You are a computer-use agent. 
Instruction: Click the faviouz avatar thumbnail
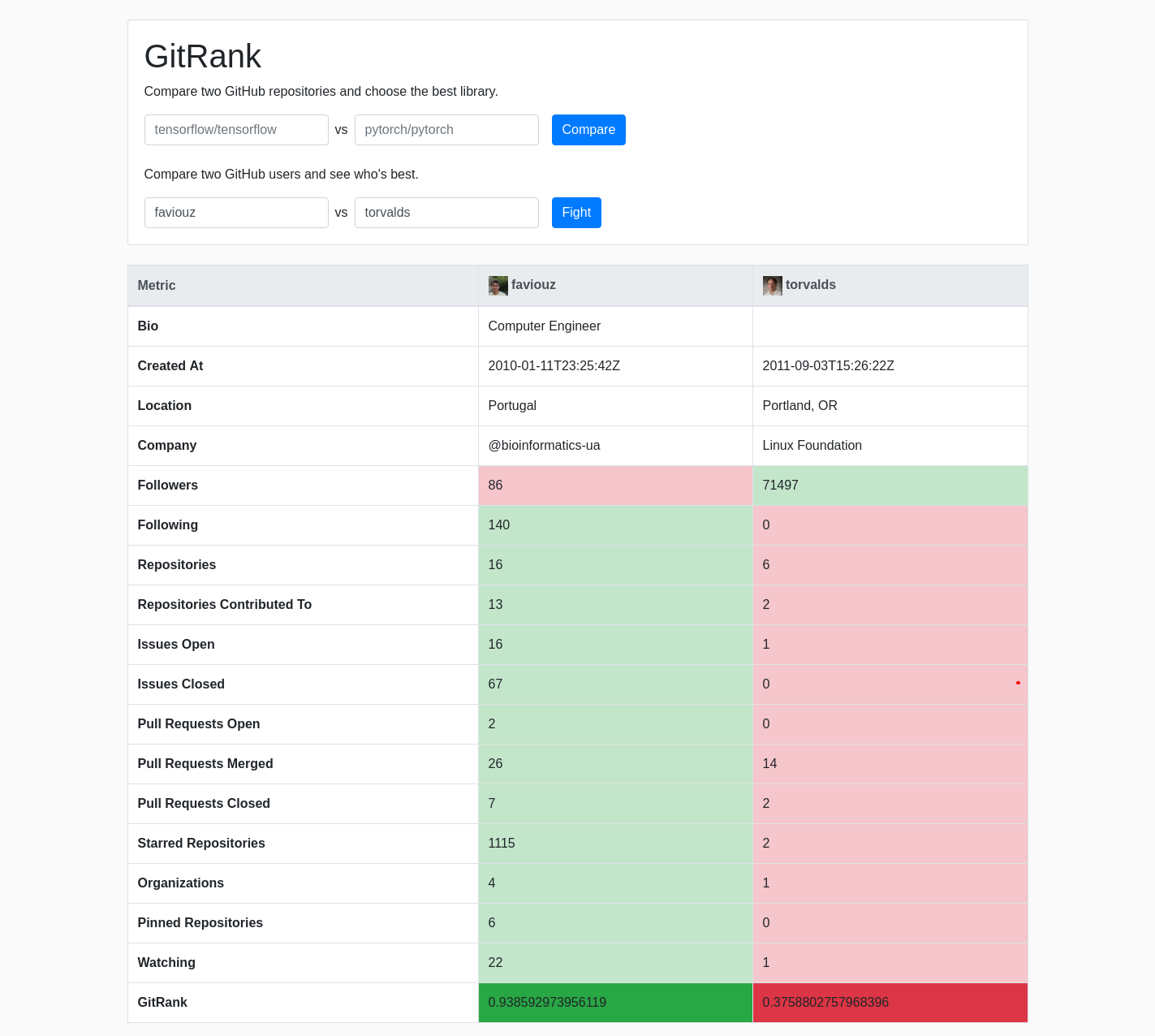(498, 286)
